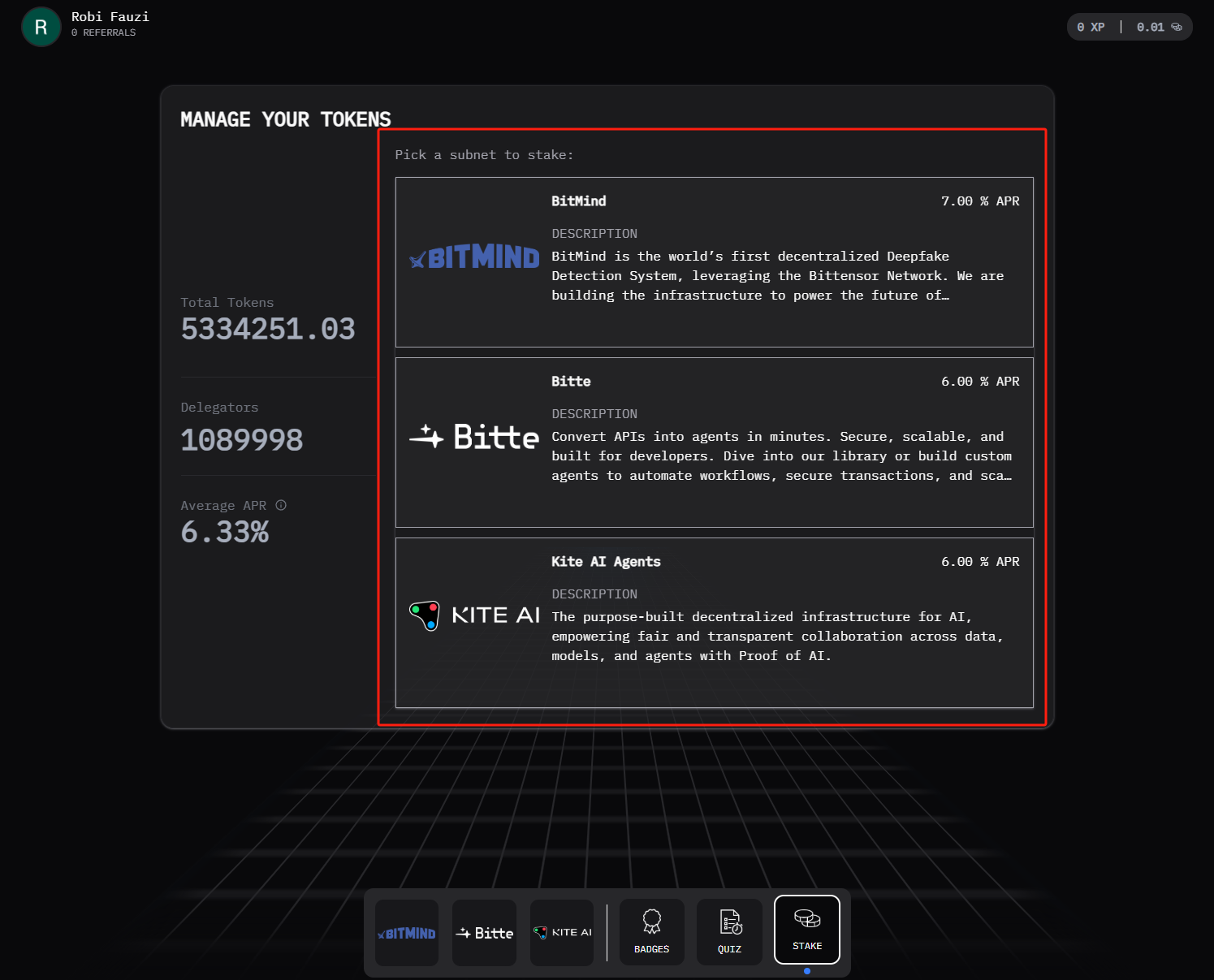This screenshot has height=980, width=1214.
Task: Select BitMind in the bottom dock
Action: click(x=406, y=932)
